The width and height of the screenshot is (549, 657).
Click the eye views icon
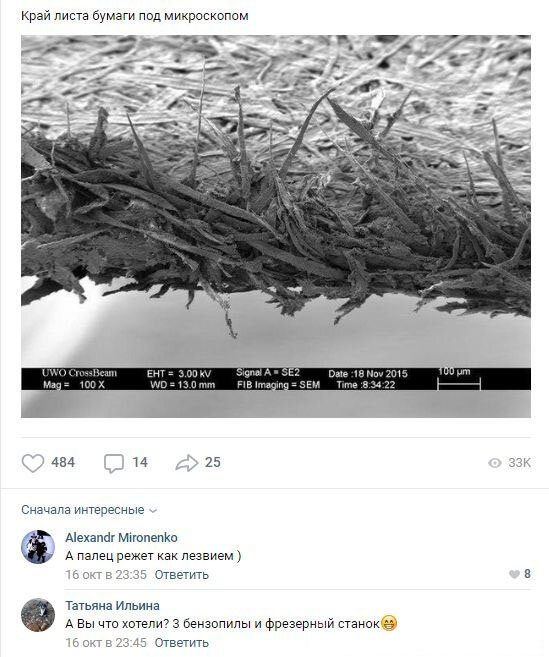coord(495,463)
